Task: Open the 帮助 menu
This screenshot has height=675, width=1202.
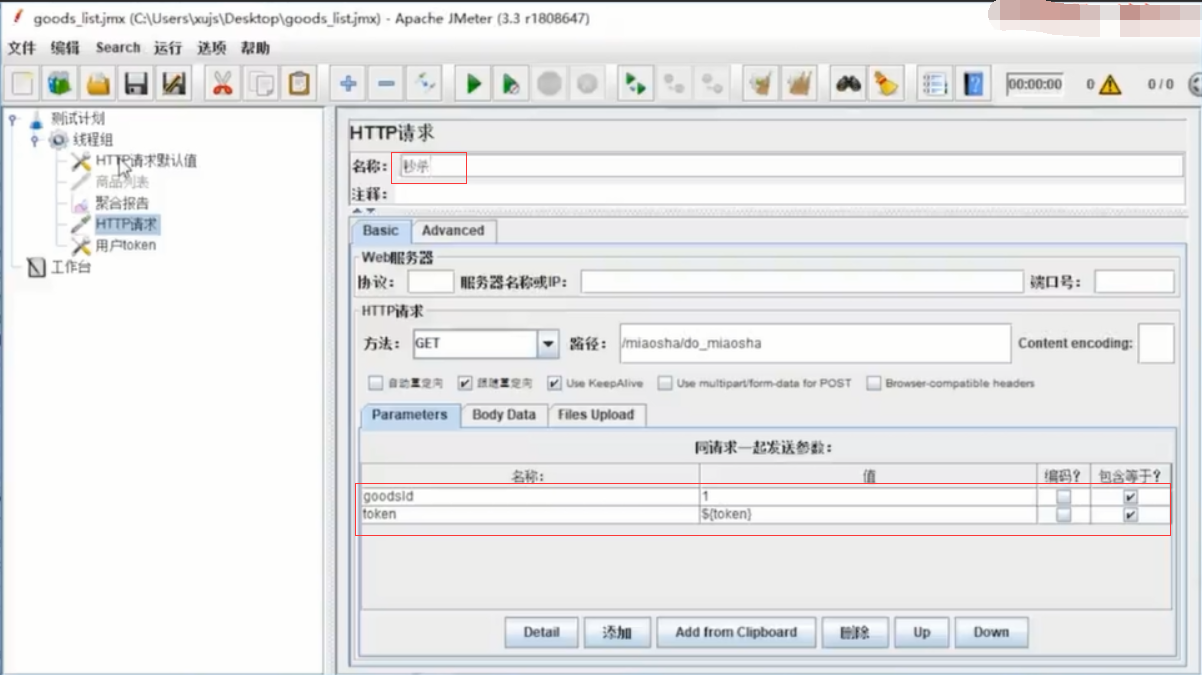Action: tap(255, 47)
